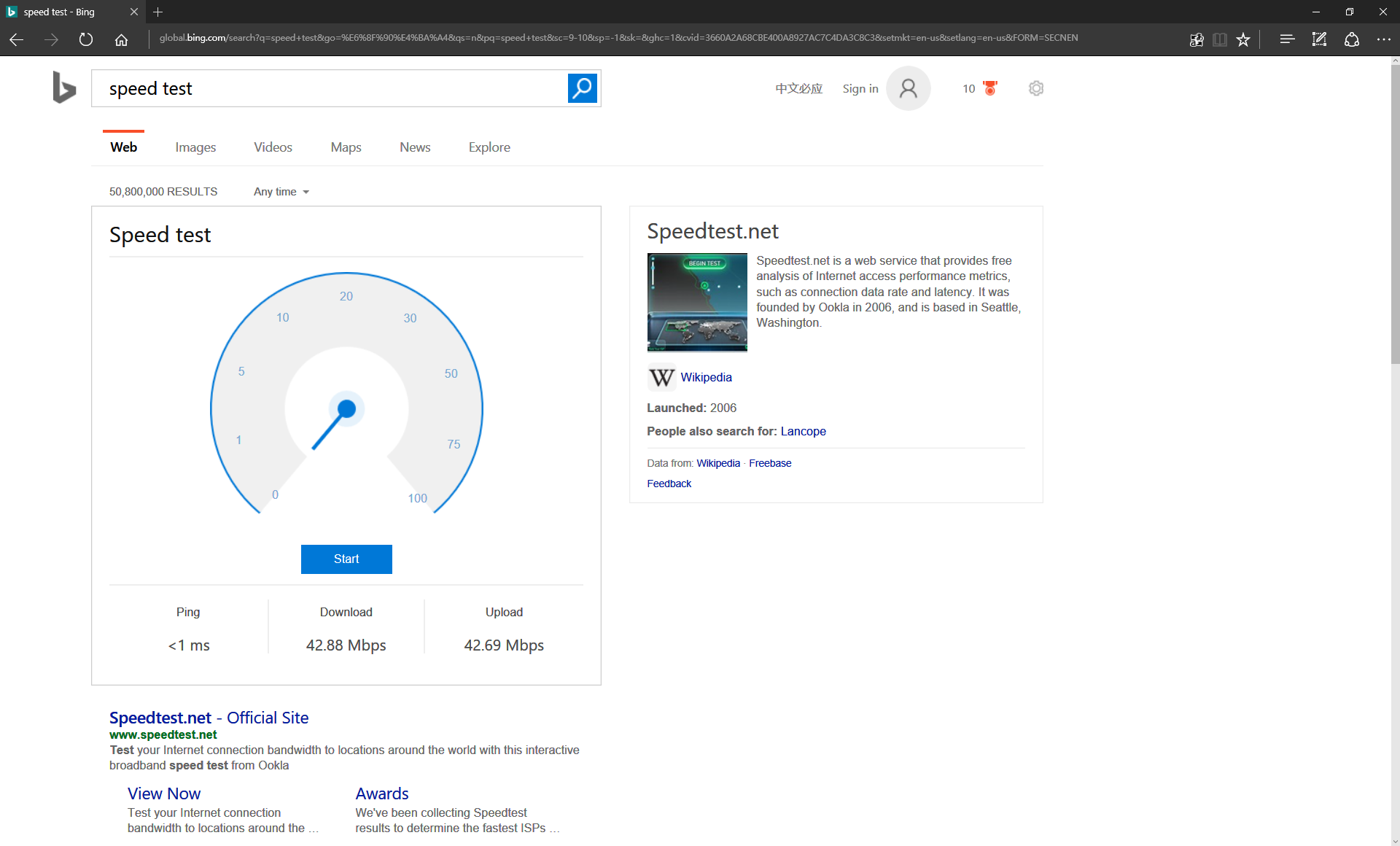Open the Lancope related search link
Image resolution: width=1400 pixels, height=846 pixels.
[803, 431]
